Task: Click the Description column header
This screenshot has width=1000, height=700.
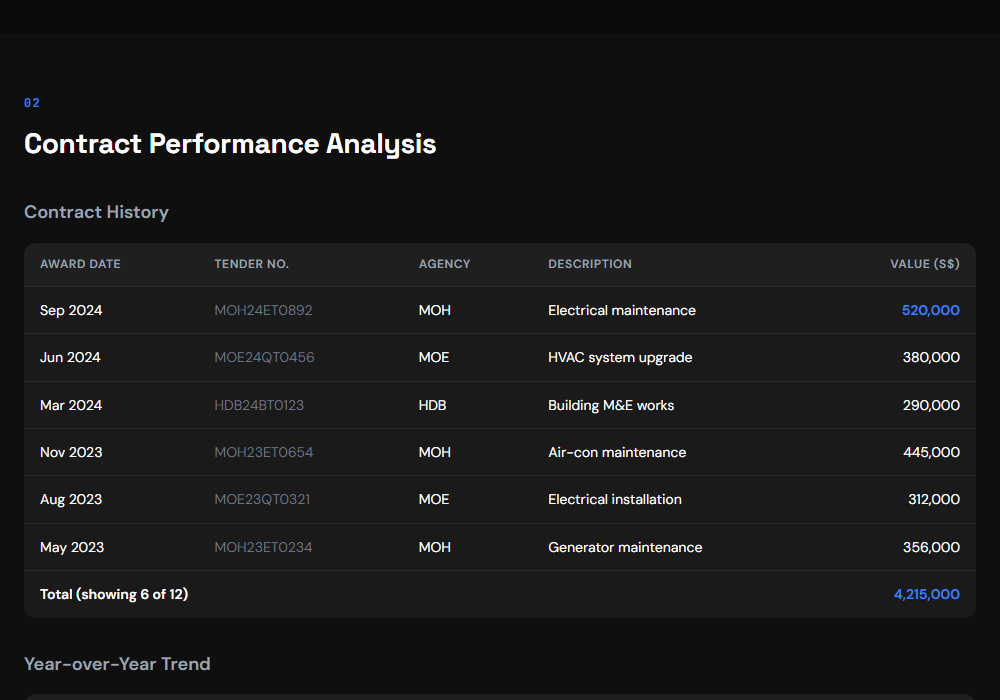Action: click(x=590, y=264)
